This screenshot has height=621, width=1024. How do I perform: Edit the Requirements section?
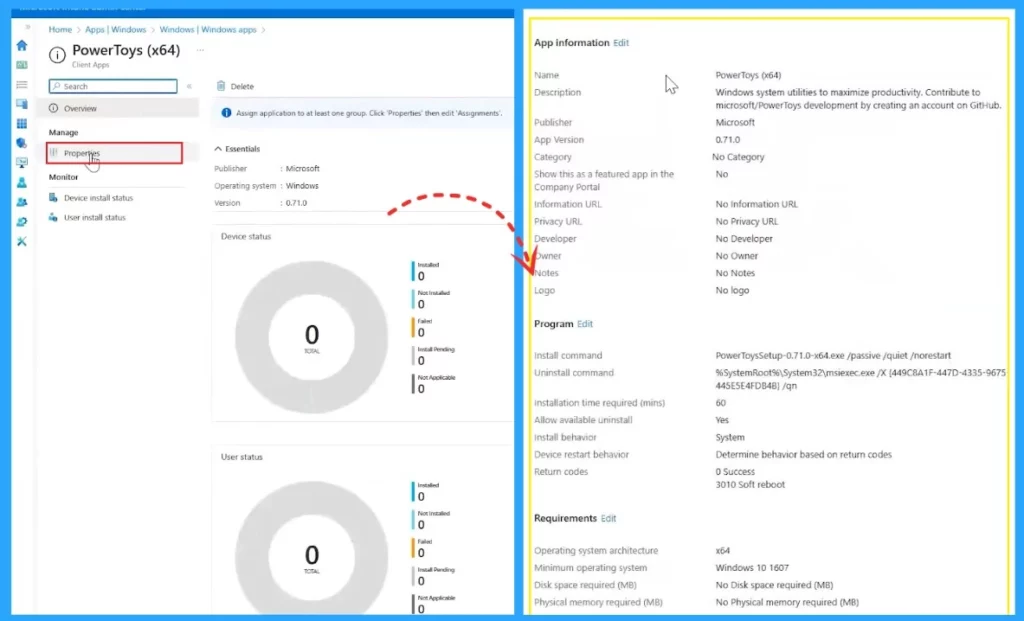609,518
